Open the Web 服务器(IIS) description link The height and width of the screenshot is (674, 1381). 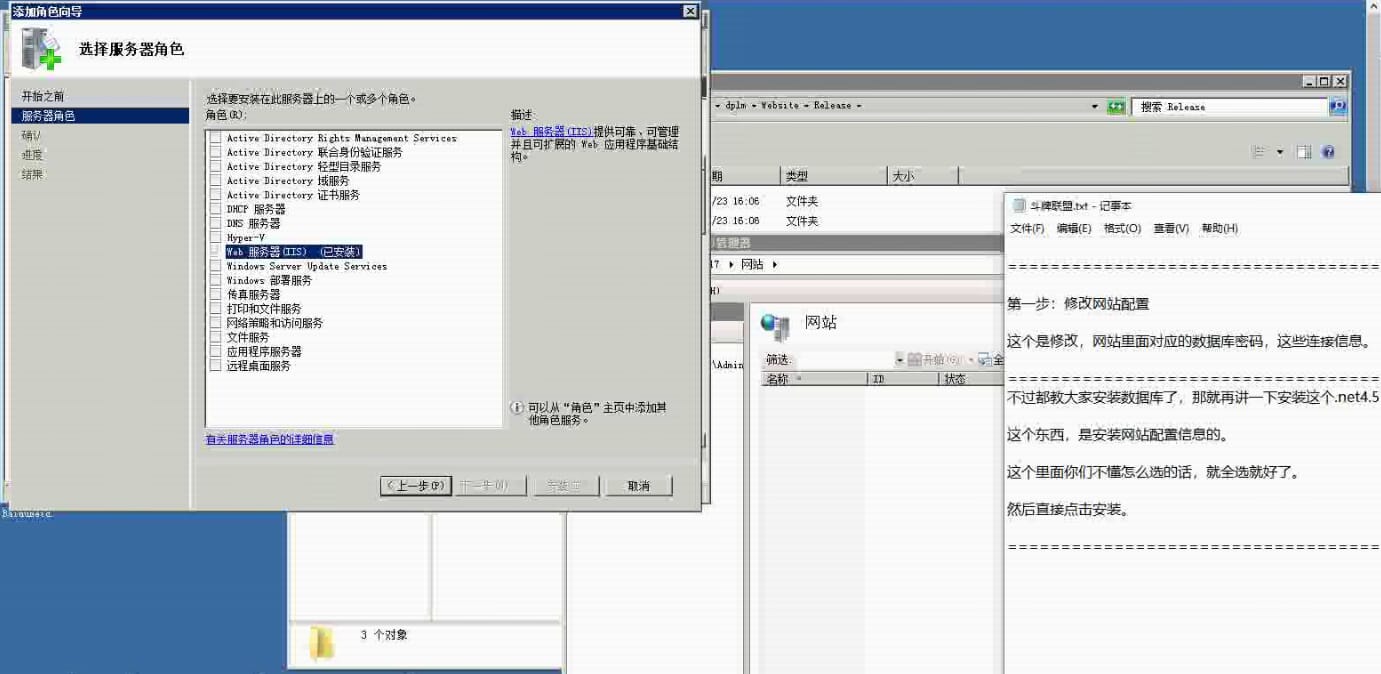551,132
